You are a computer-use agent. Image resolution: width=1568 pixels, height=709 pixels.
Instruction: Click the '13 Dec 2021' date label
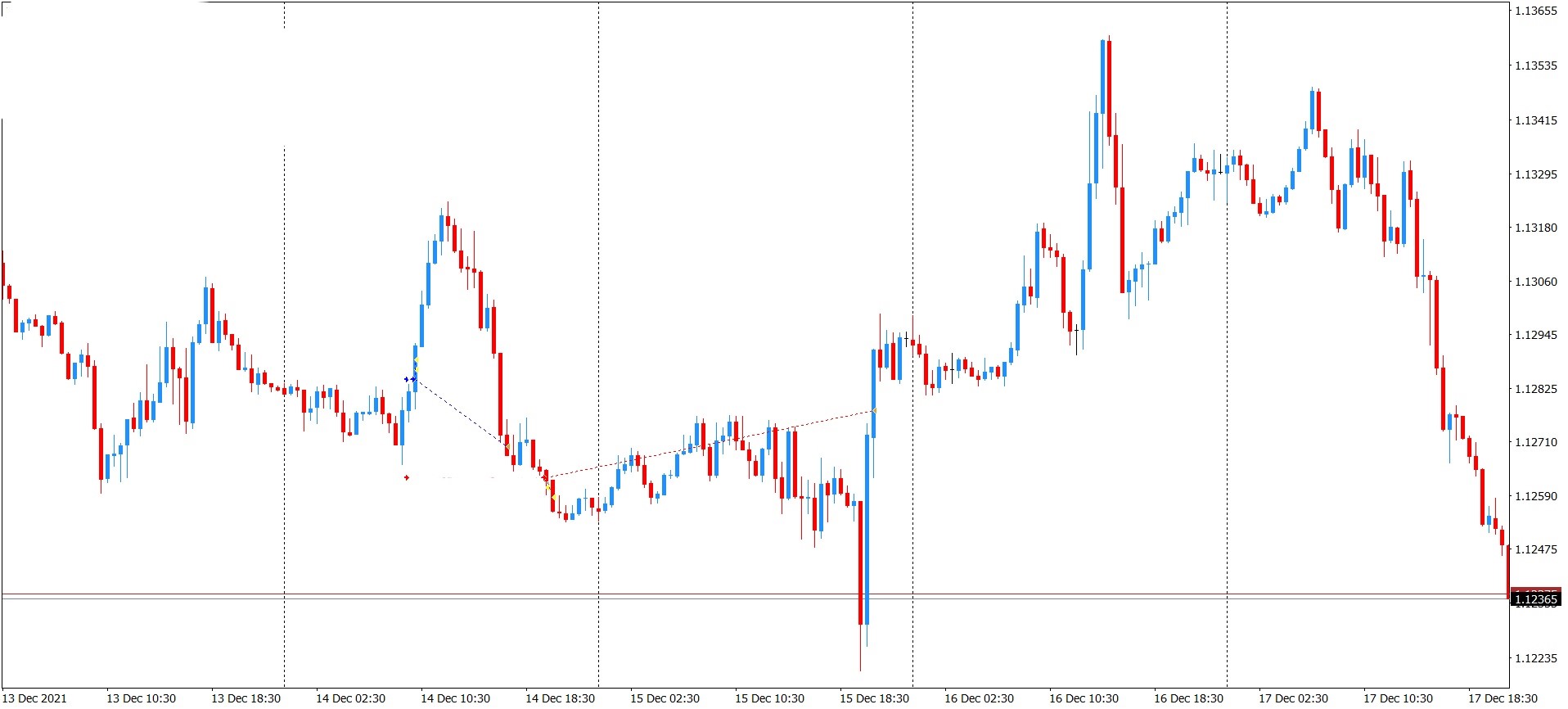pos(35,698)
